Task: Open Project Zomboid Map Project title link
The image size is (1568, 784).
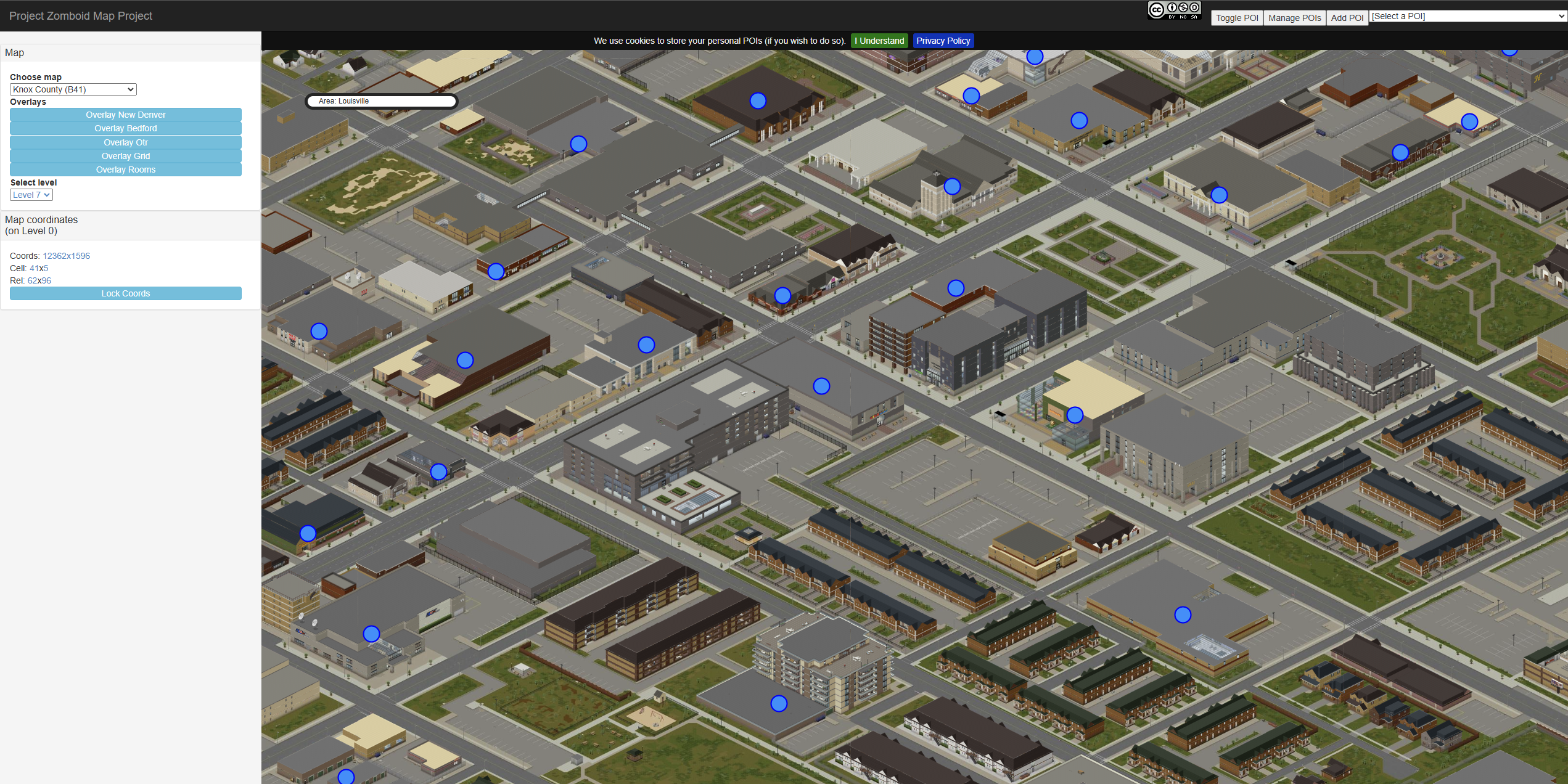Action: [x=81, y=16]
